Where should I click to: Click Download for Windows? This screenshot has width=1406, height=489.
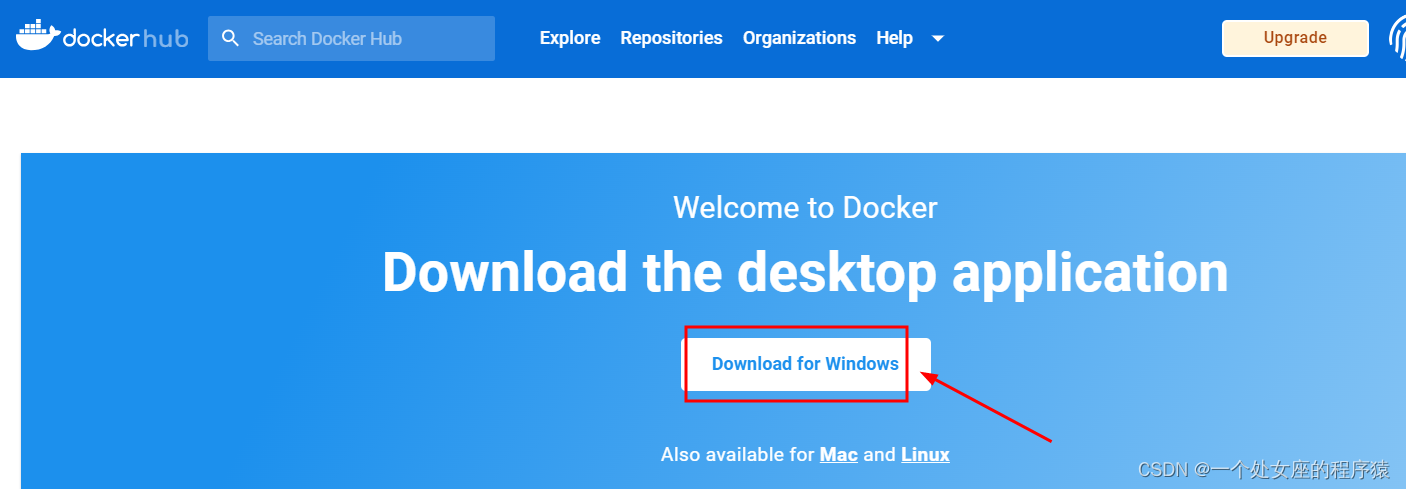click(x=806, y=364)
